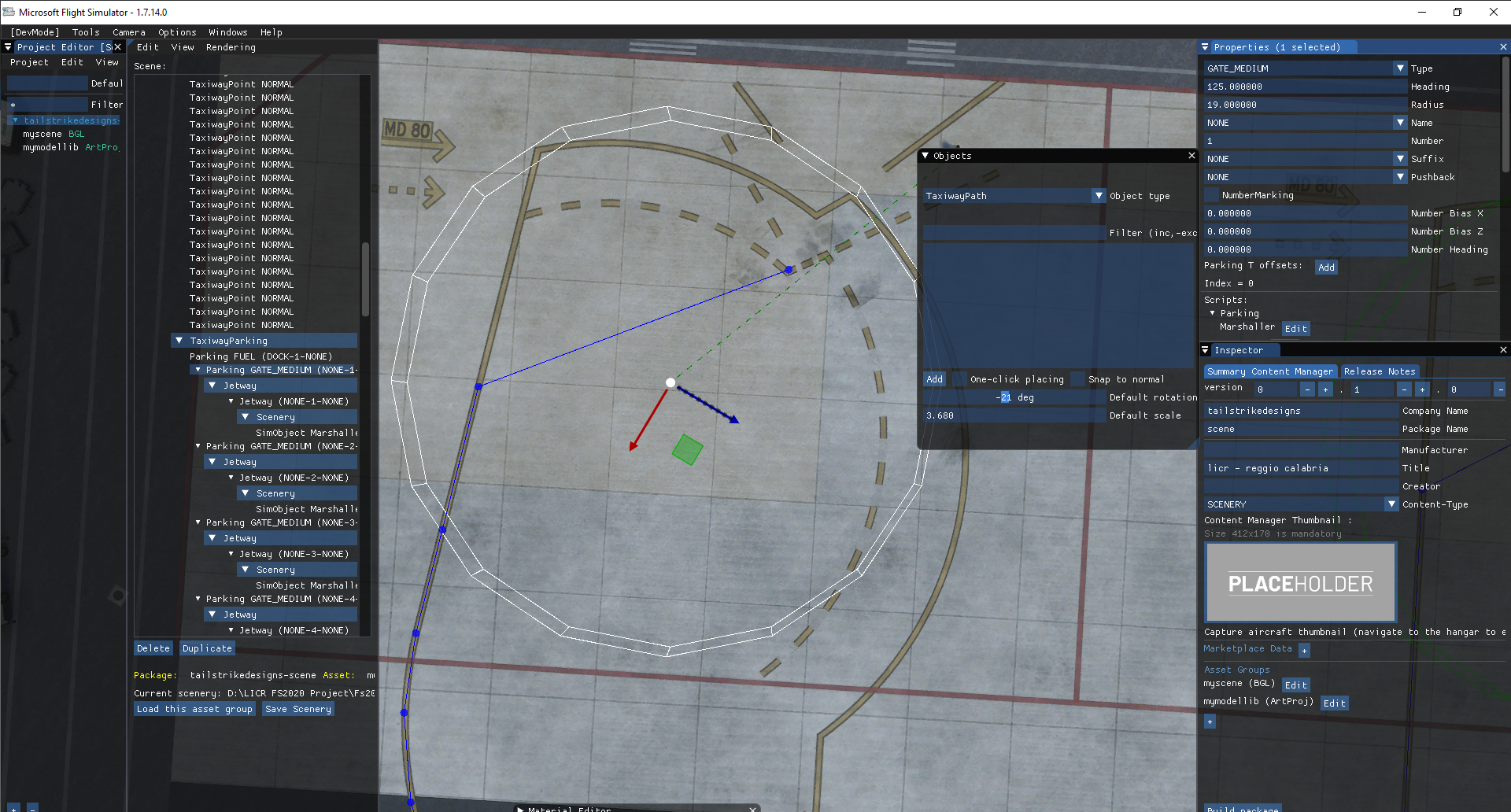Close the Objects panel with its X
1511x812 pixels.
(x=1191, y=156)
